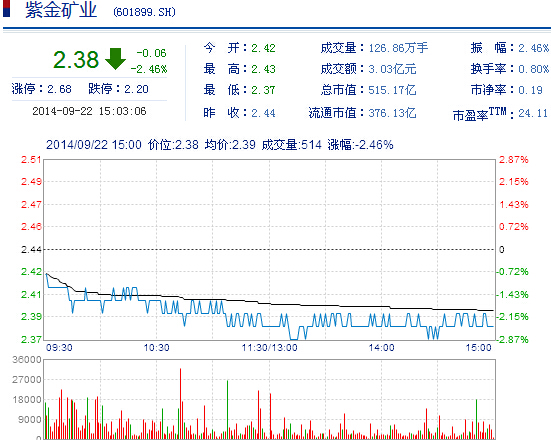Image resolution: width=551 pixels, height=440 pixels.
Task: Click the 2.44 baseline axis label
Action: pos(31,250)
